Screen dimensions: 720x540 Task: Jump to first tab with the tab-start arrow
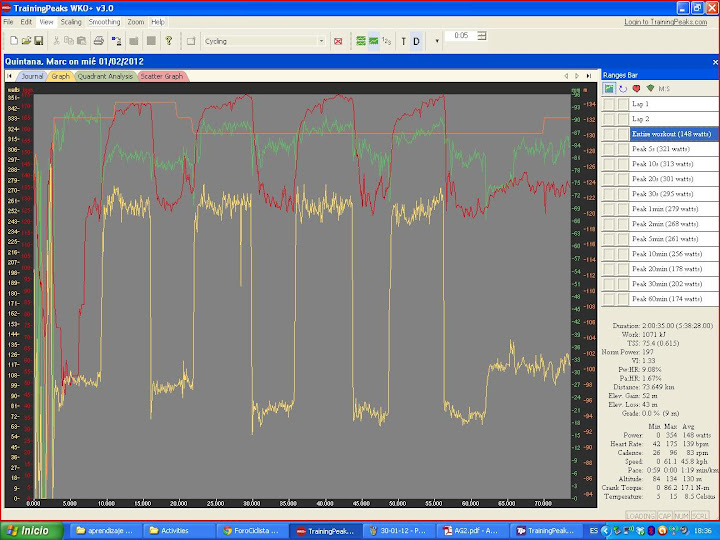[9, 76]
